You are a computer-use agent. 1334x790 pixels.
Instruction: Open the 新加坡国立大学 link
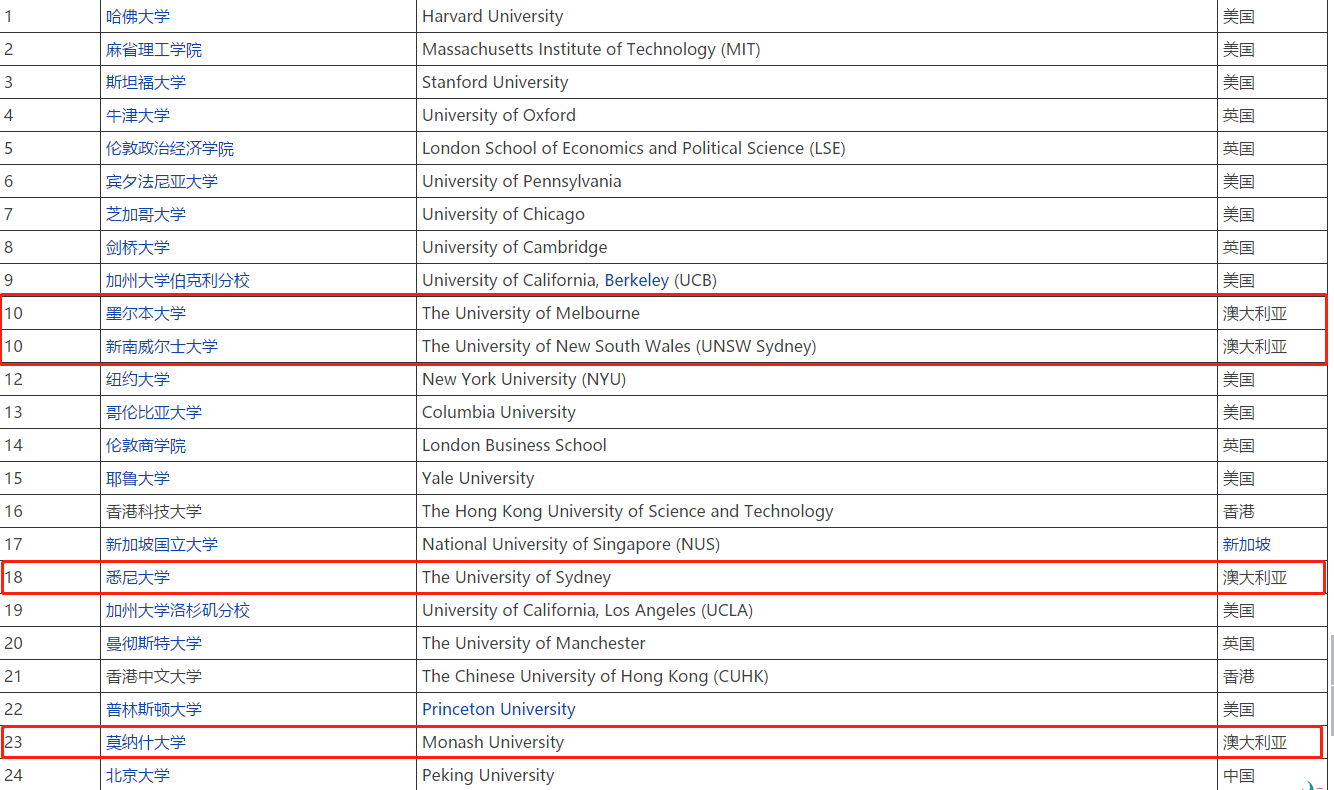162,544
